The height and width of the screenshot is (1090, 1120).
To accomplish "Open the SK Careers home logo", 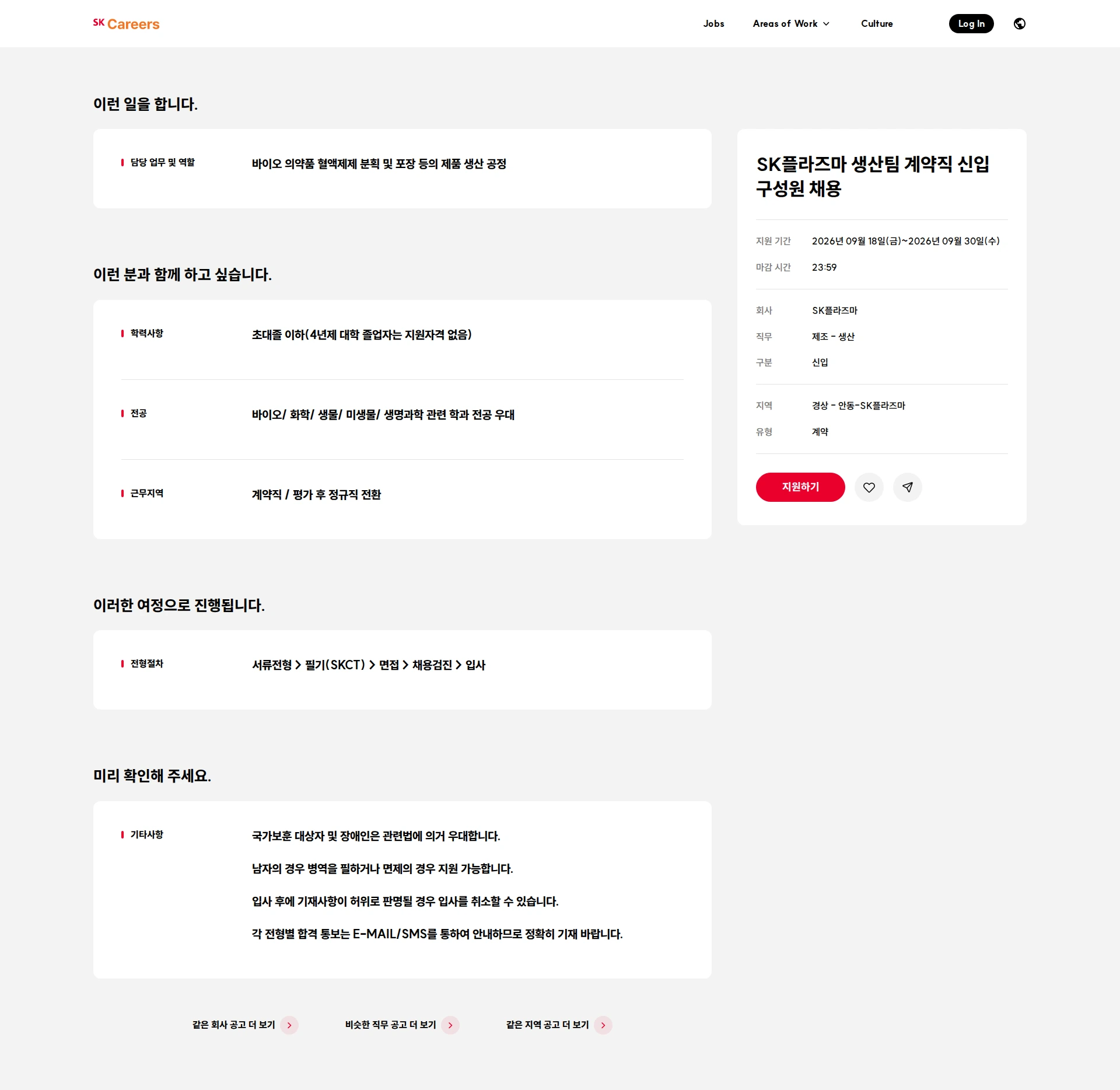I will [126, 24].
